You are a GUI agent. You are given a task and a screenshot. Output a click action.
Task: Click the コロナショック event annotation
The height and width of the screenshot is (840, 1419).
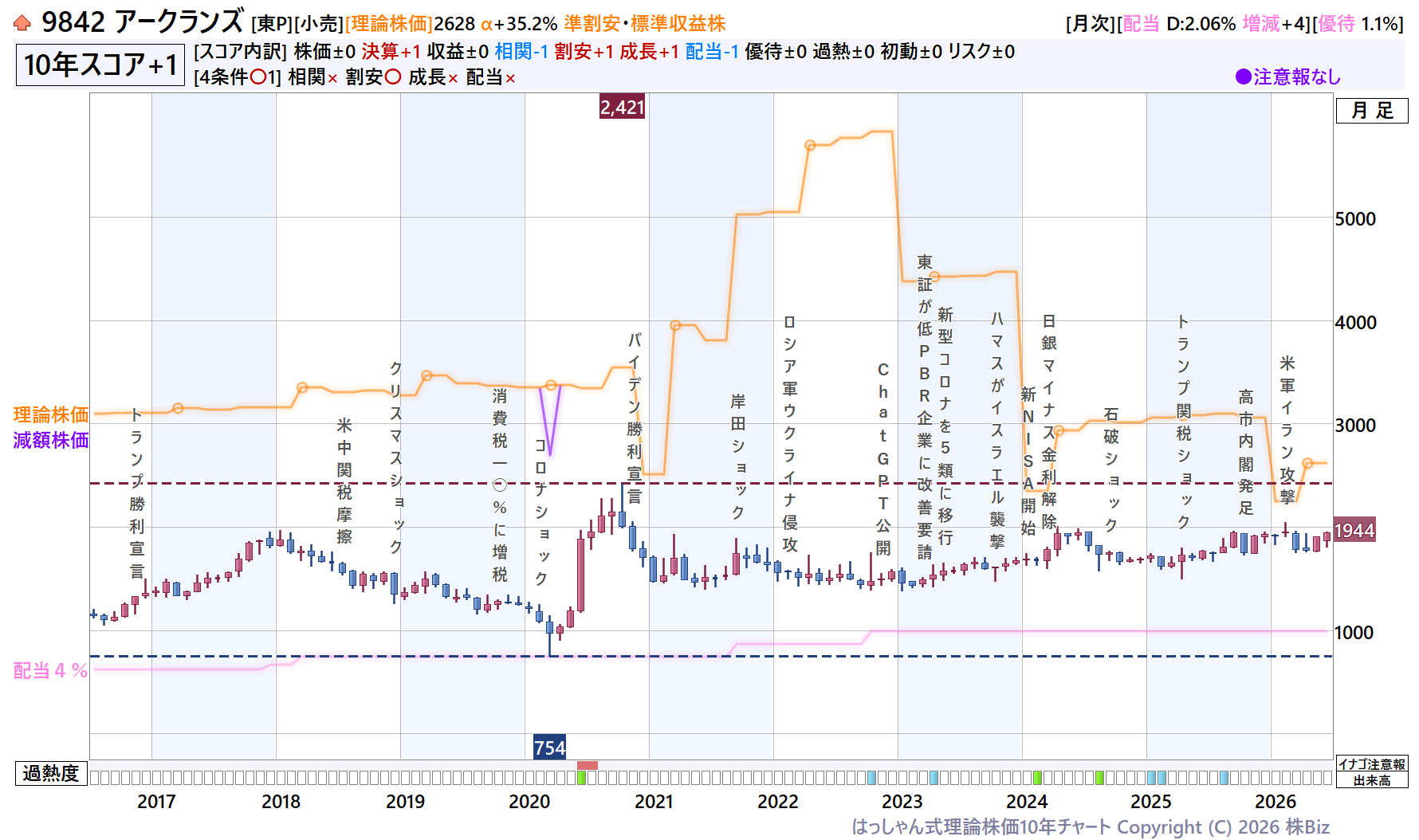[x=541, y=512]
